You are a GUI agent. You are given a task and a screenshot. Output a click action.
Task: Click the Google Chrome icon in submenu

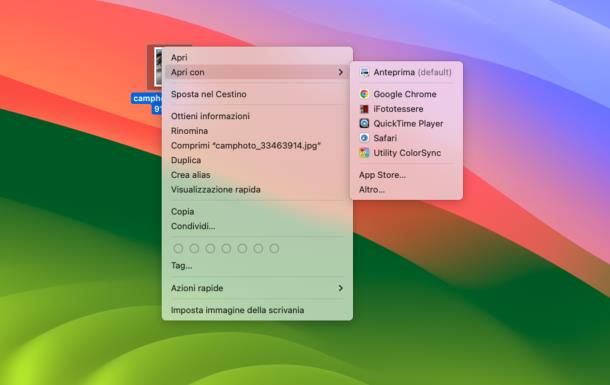pos(364,94)
